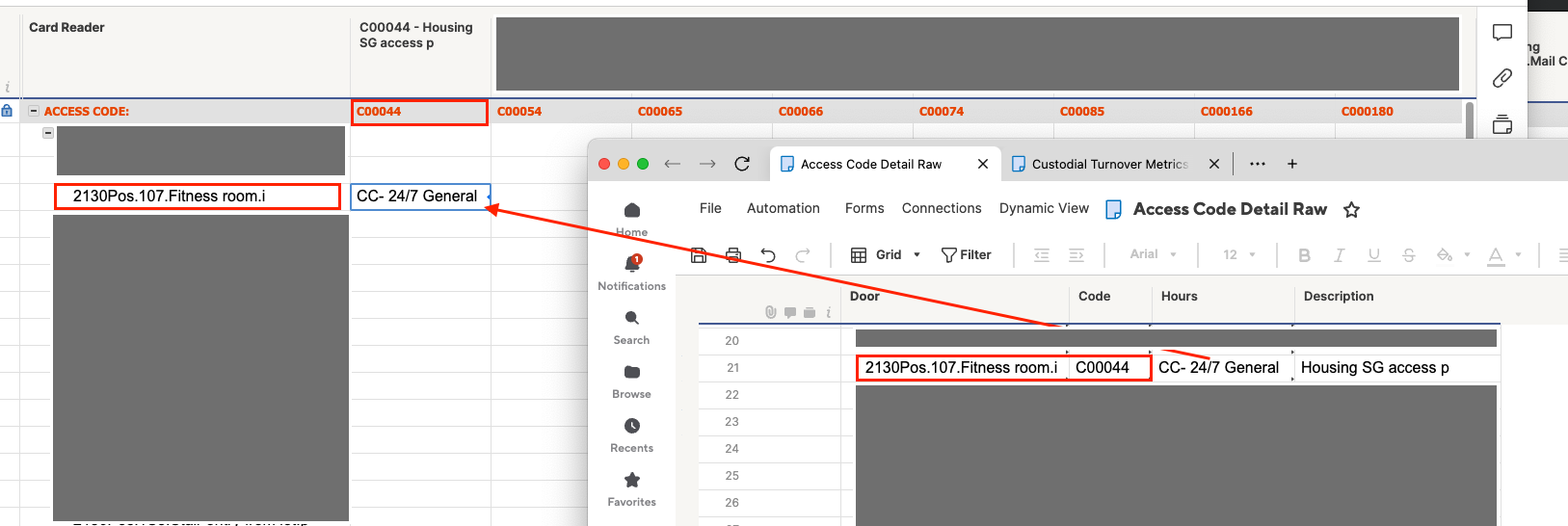Open the fill color dropdown arrow

[1467, 254]
